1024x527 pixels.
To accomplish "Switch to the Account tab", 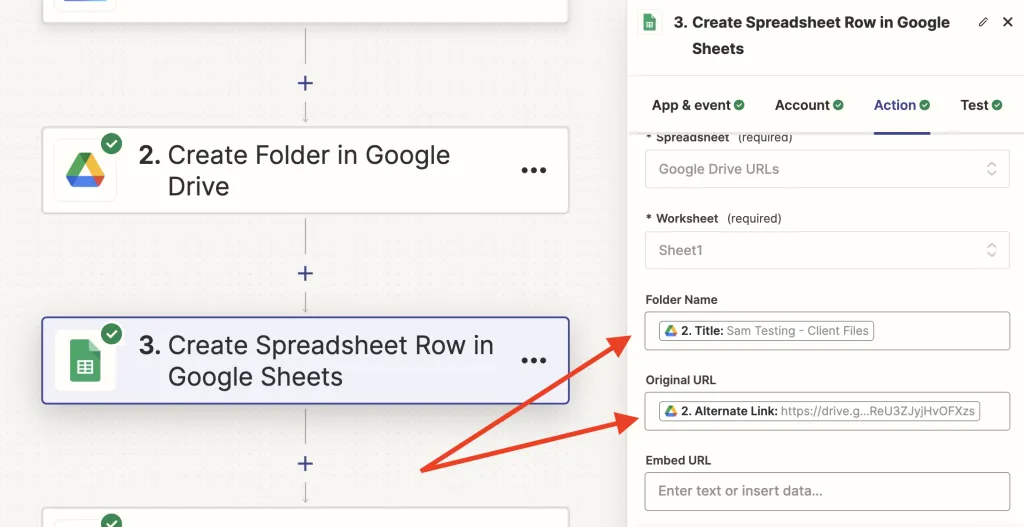I will pyautogui.click(x=809, y=105).
